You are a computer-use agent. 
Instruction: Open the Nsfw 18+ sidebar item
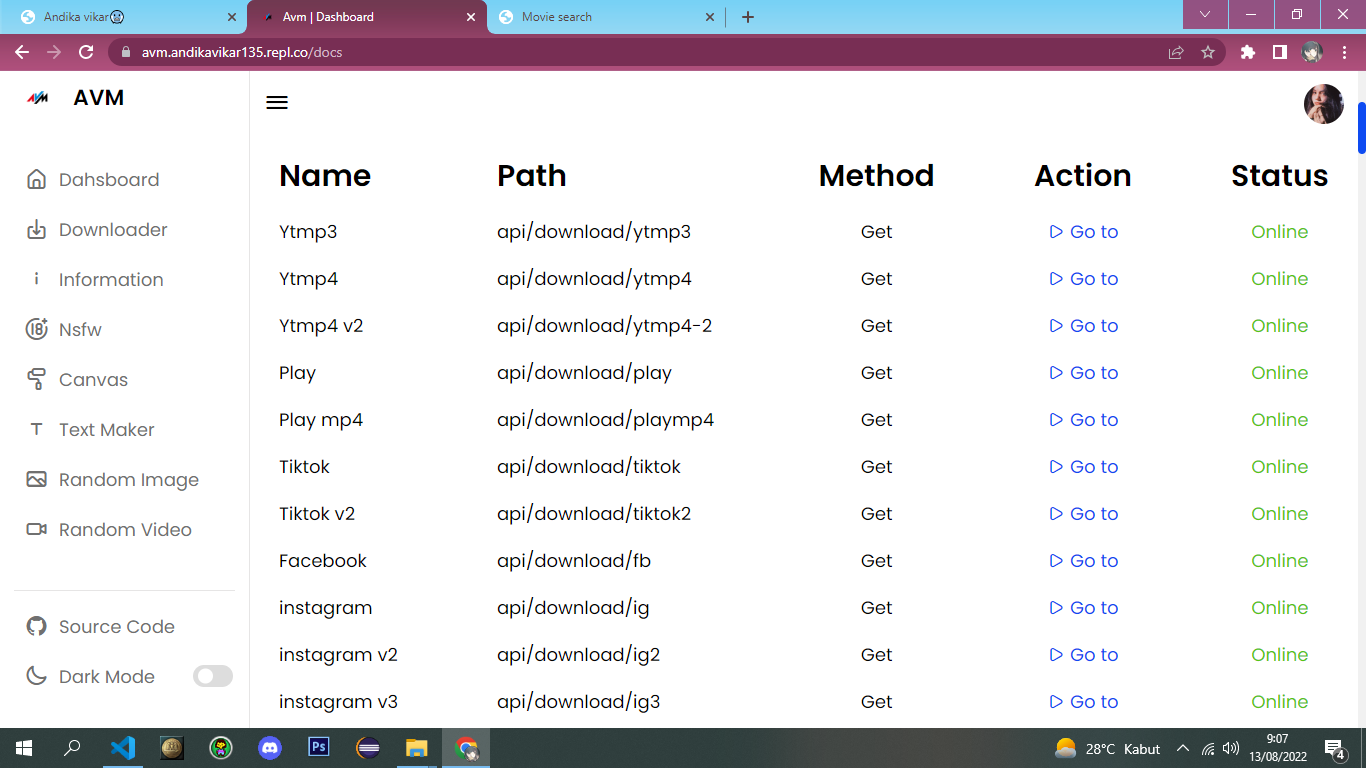click(x=79, y=330)
